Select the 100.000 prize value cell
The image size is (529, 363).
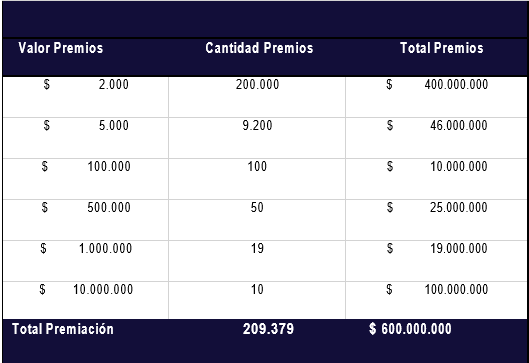(86, 179)
